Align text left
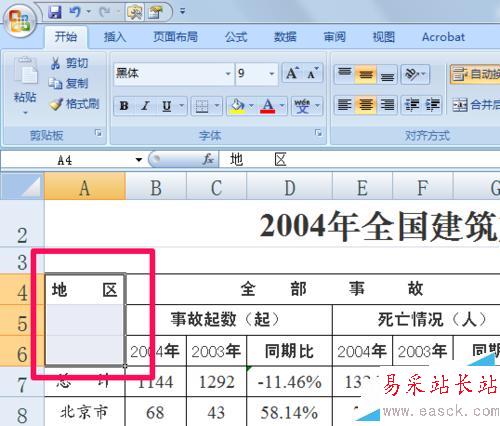This screenshot has height=426, width=500. point(344,105)
